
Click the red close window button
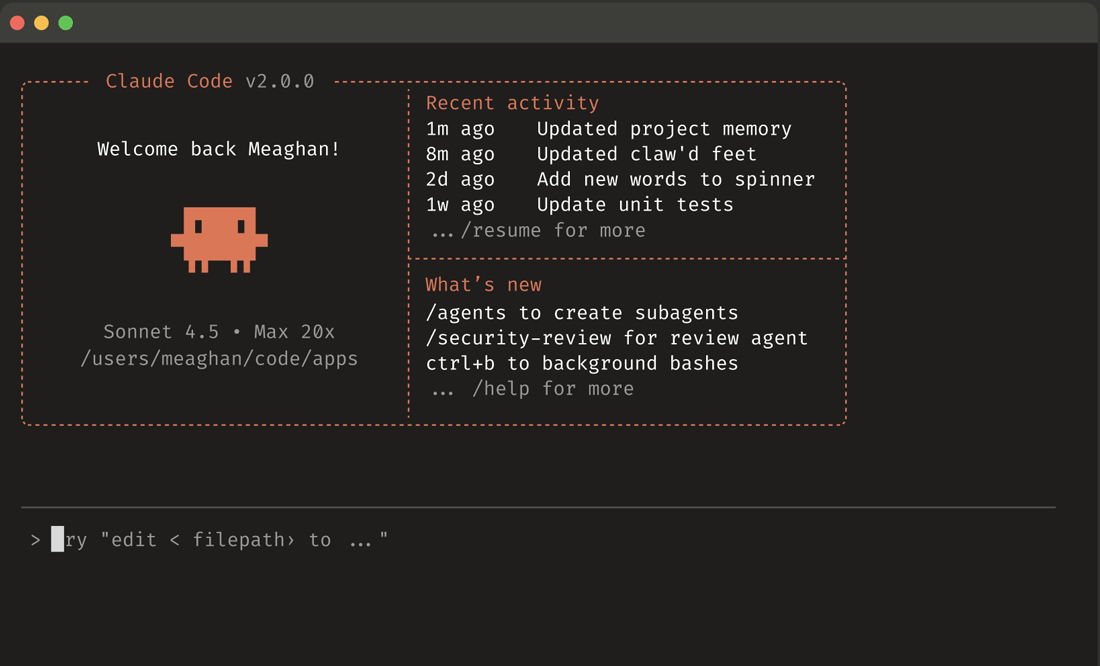(x=18, y=23)
